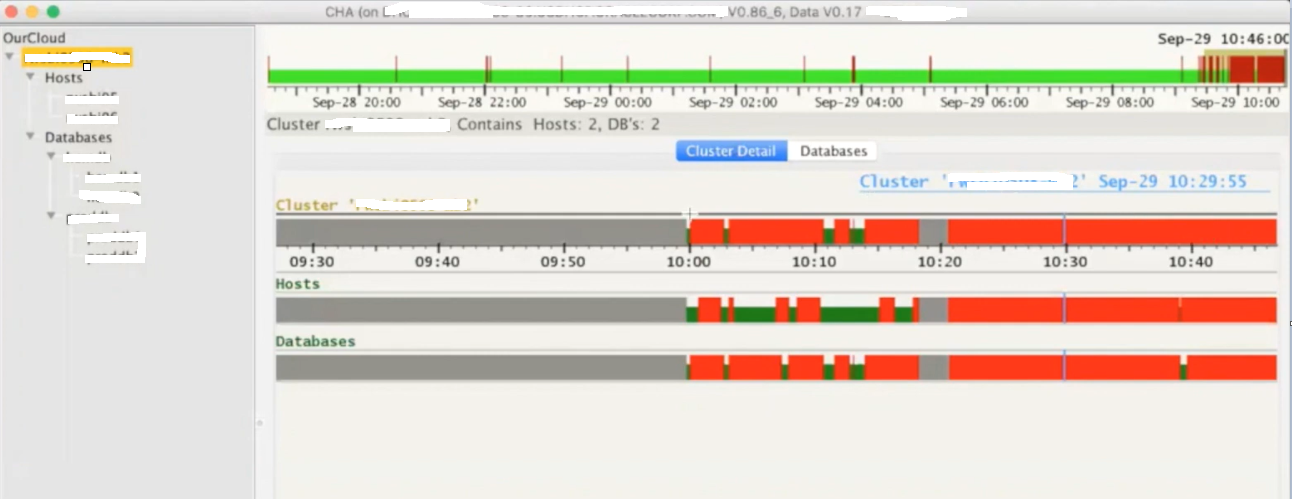Collapse the first database under Databases

[x=52, y=157]
